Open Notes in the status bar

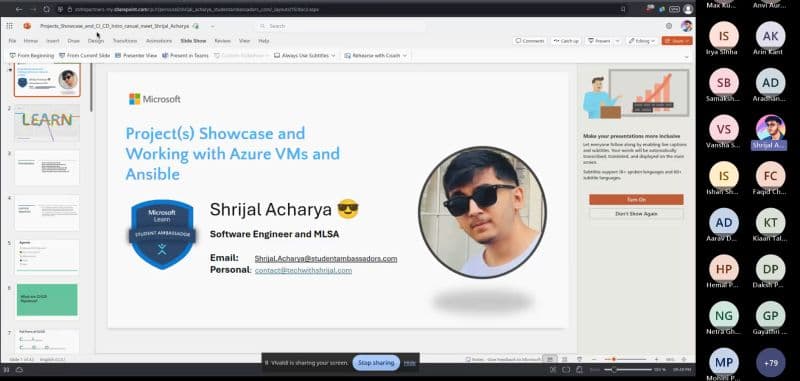[x=474, y=359]
